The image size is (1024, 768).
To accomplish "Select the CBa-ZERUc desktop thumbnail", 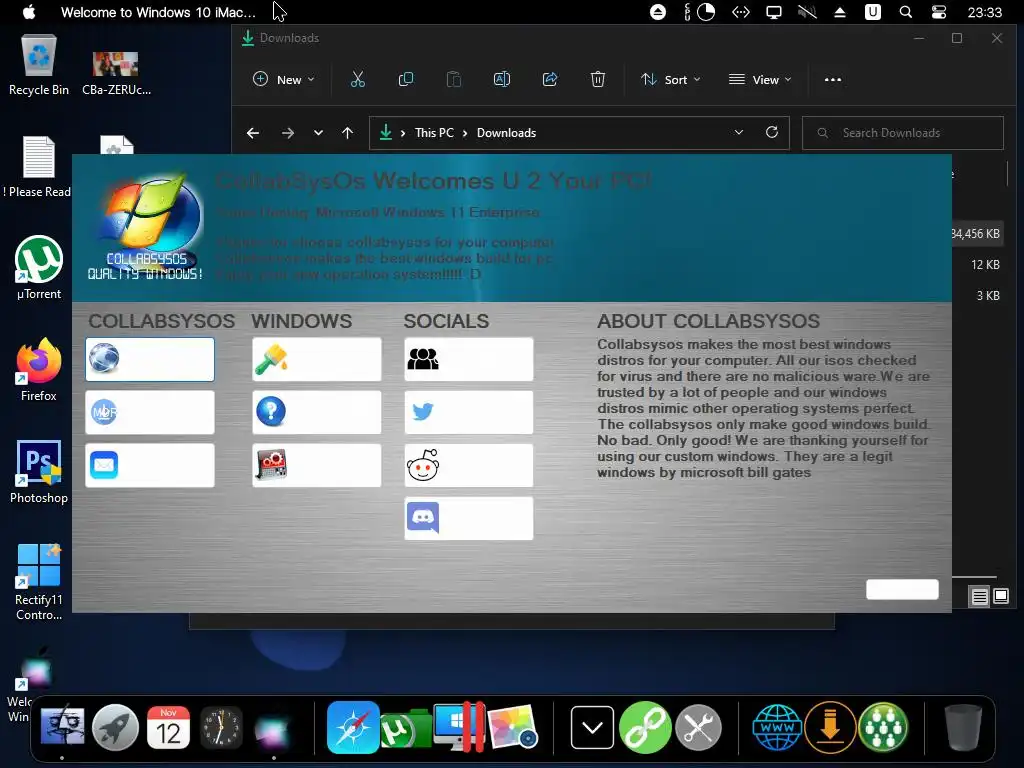I will [x=116, y=73].
